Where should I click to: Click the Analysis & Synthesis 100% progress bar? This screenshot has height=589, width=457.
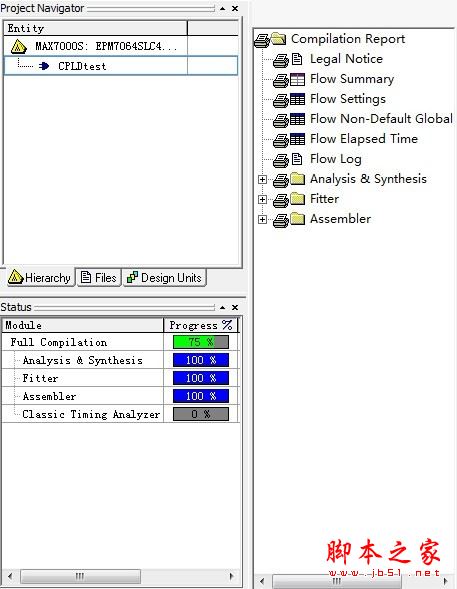coord(201,360)
